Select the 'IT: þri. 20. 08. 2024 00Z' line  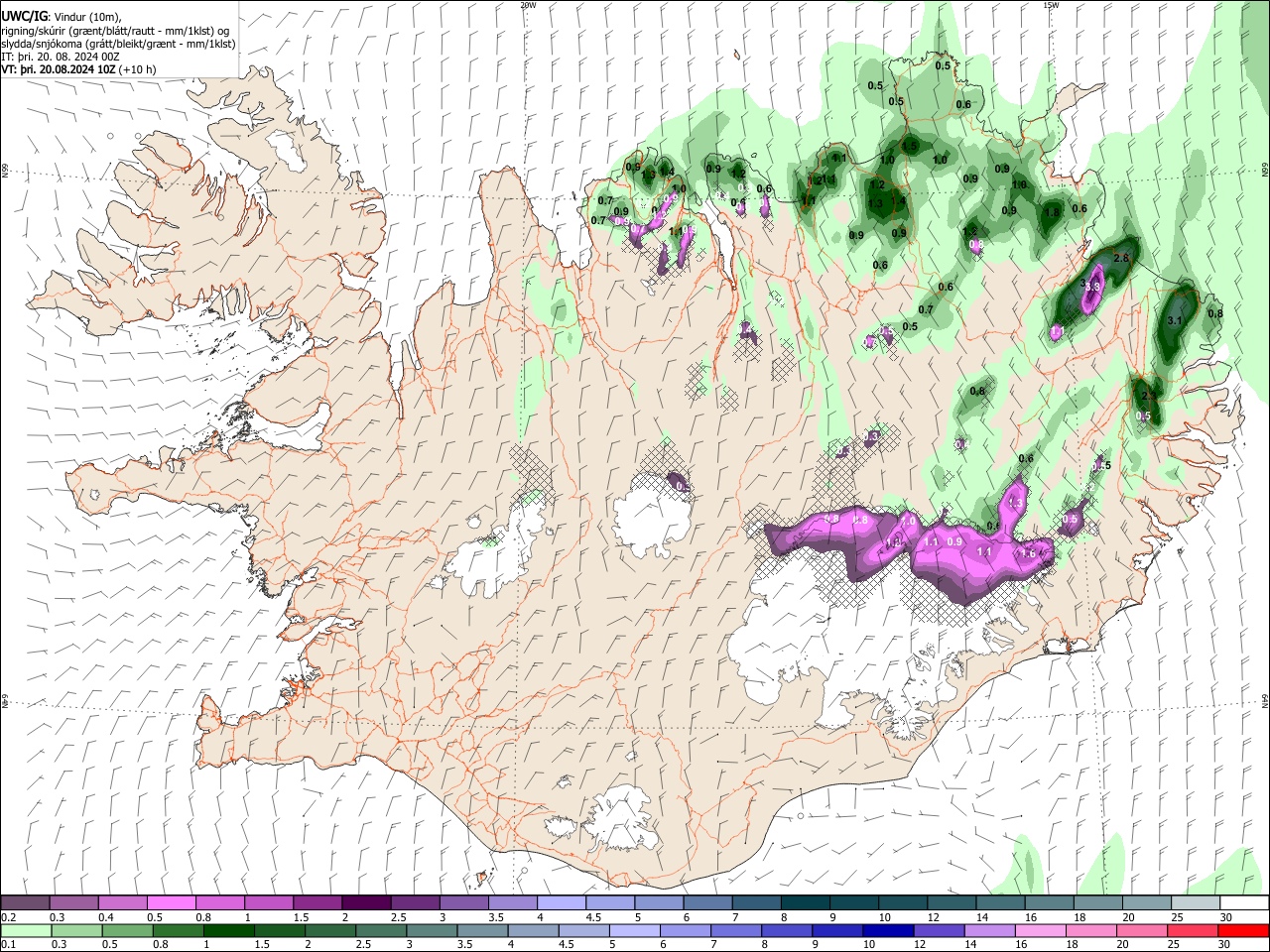coord(61,57)
